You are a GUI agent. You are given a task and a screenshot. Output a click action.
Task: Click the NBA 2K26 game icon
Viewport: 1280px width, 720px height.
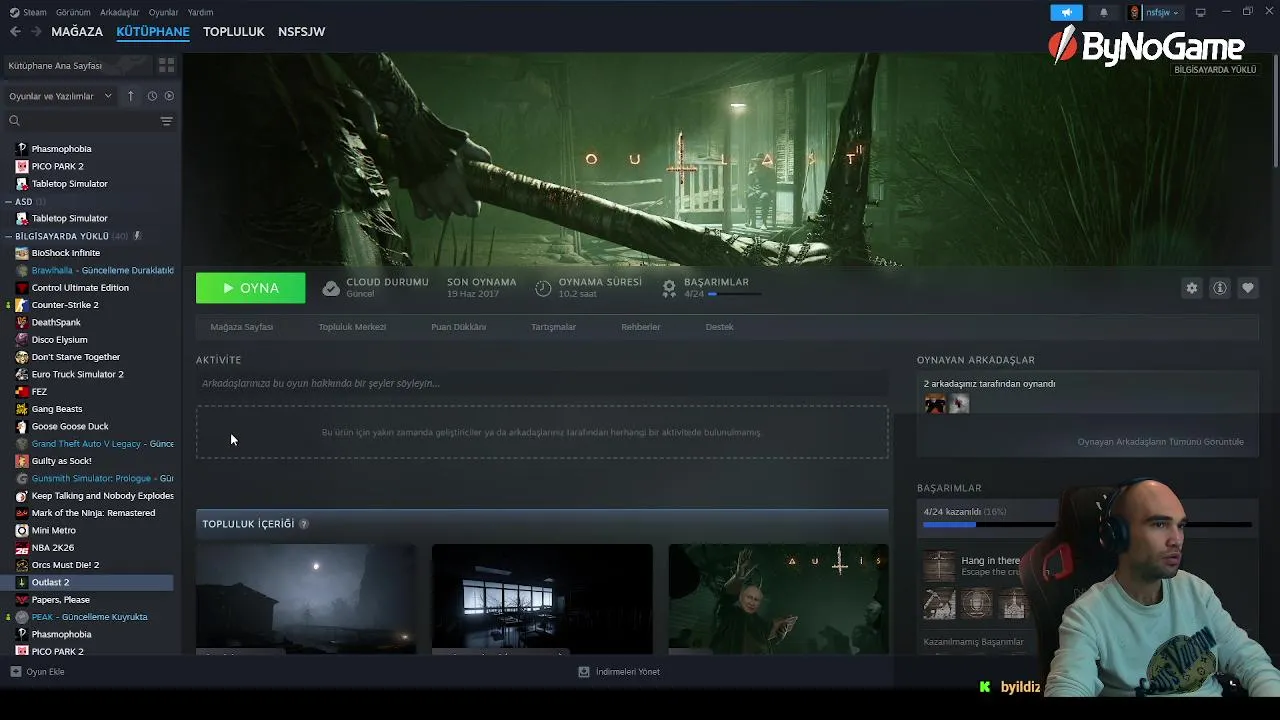tap(22, 548)
